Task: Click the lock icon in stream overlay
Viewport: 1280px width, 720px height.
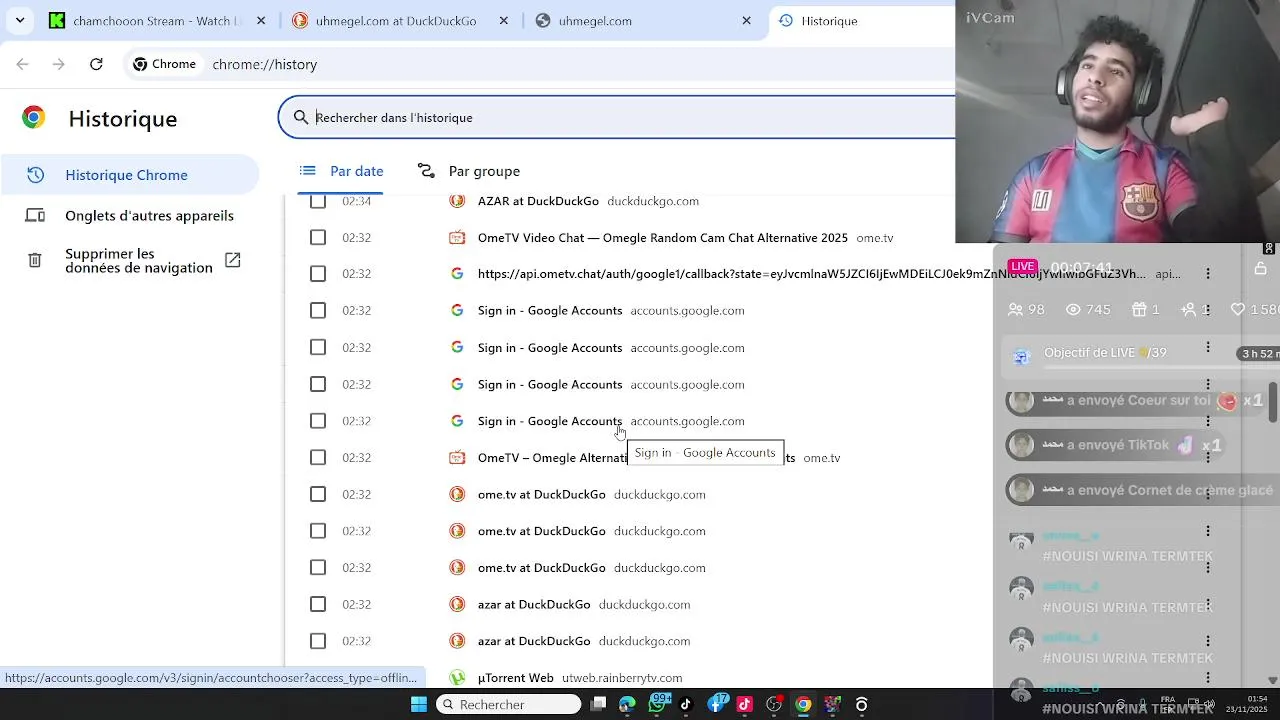Action: [1260, 268]
